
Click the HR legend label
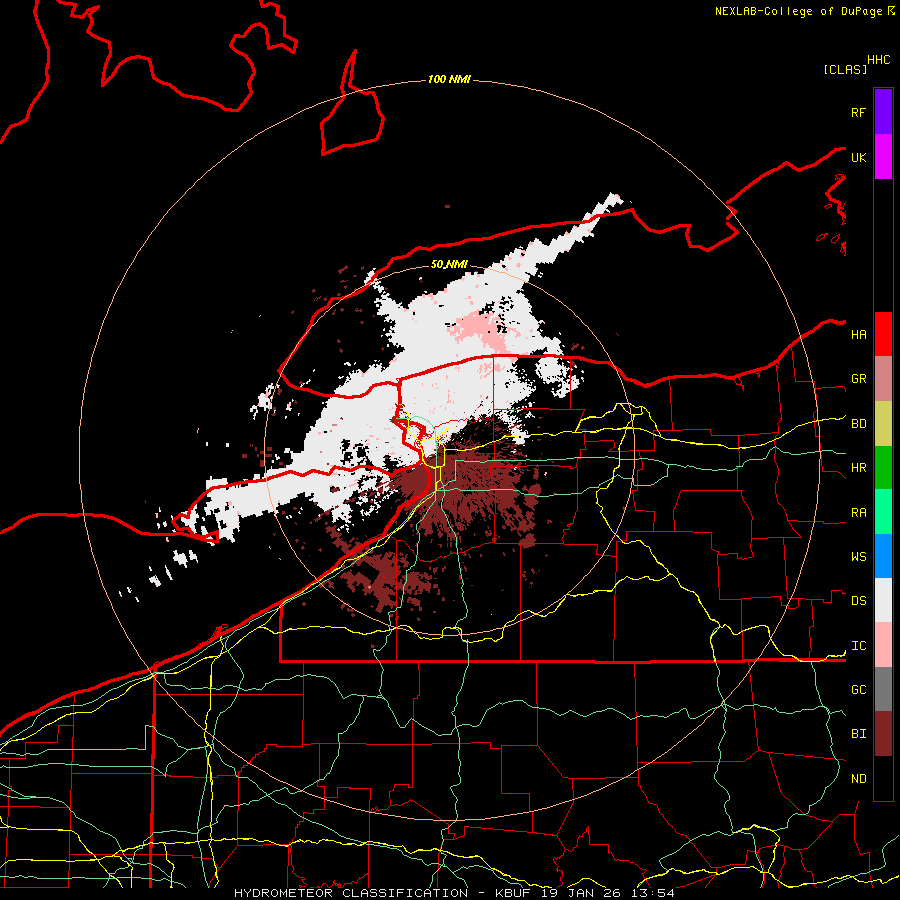click(858, 468)
